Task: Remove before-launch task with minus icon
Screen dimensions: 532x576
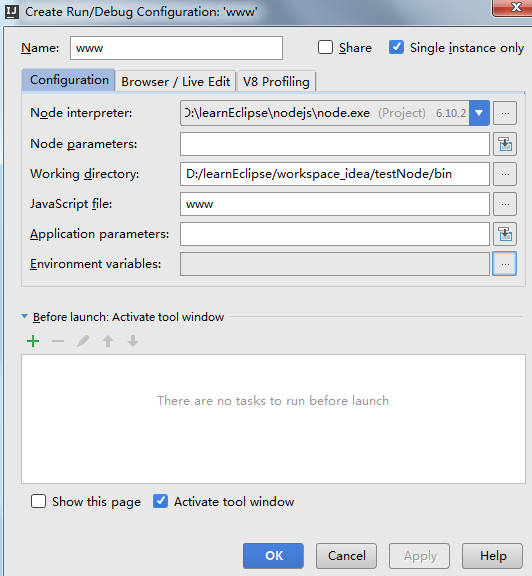Action: tap(58, 341)
